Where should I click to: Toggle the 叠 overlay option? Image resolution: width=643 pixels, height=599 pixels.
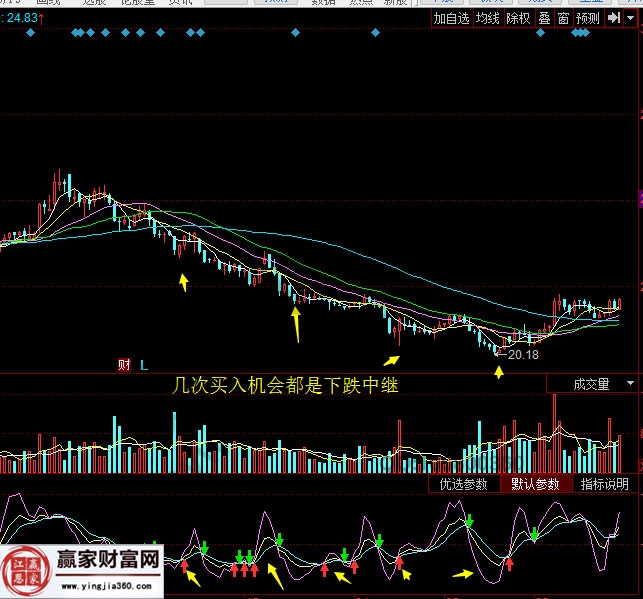coord(544,18)
